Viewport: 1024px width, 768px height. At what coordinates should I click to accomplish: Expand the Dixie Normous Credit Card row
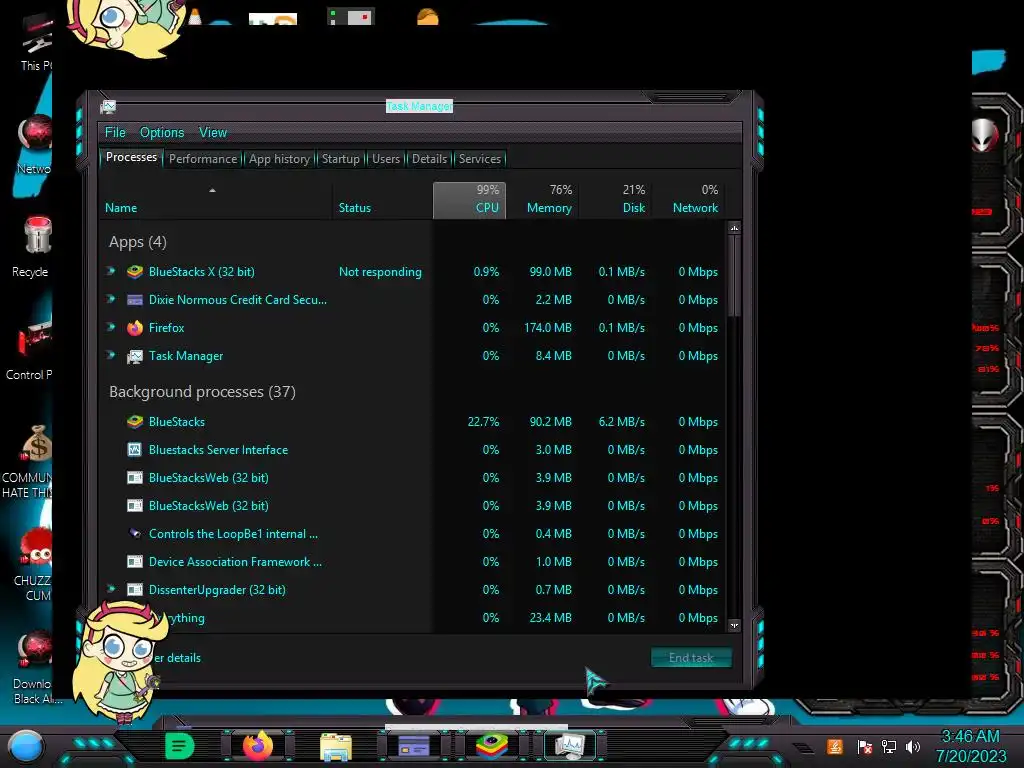(111, 299)
